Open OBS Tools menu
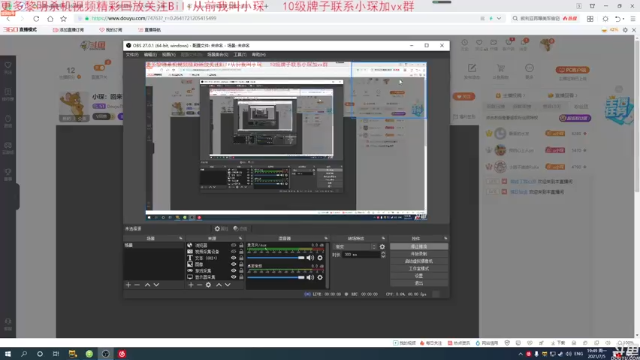Screen dimensions: 640x360 pos(240,55)
